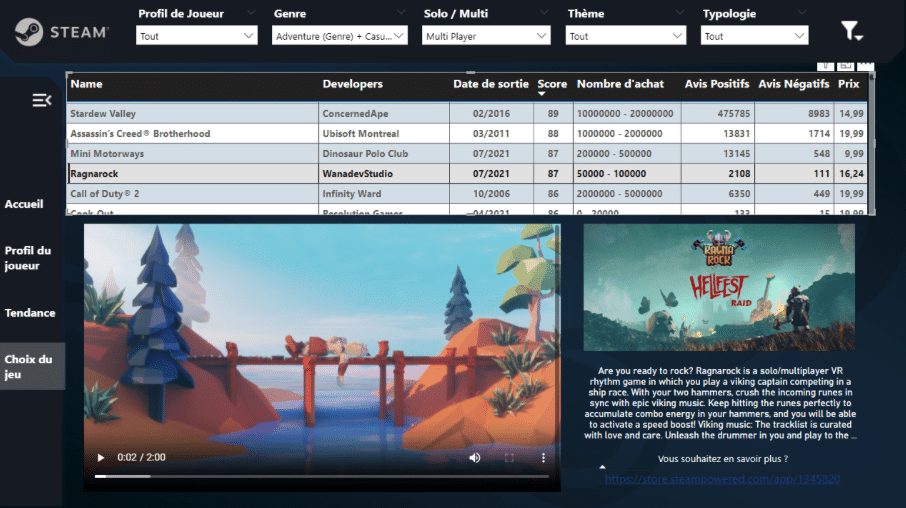906x508 pixels.
Task: Sort by the Name column header
Action: click(x=86, y=84)
